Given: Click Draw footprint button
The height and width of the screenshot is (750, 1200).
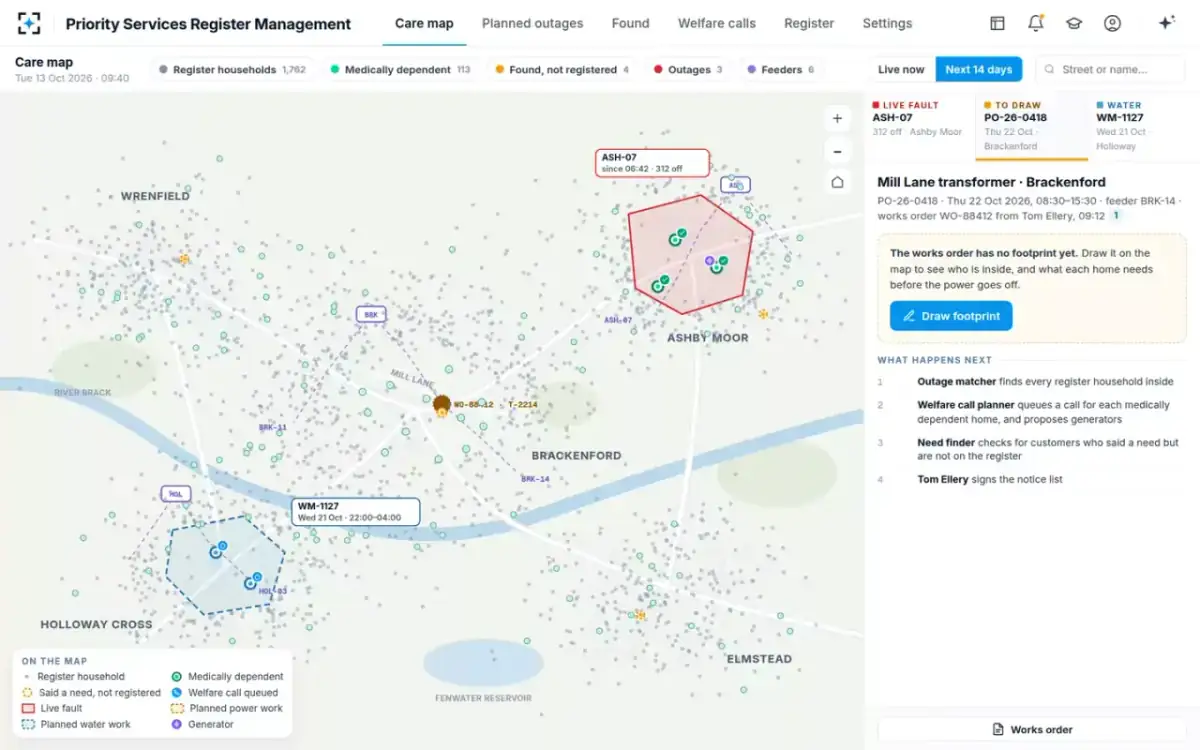Looking at the screenshot, I should [951, 316].
